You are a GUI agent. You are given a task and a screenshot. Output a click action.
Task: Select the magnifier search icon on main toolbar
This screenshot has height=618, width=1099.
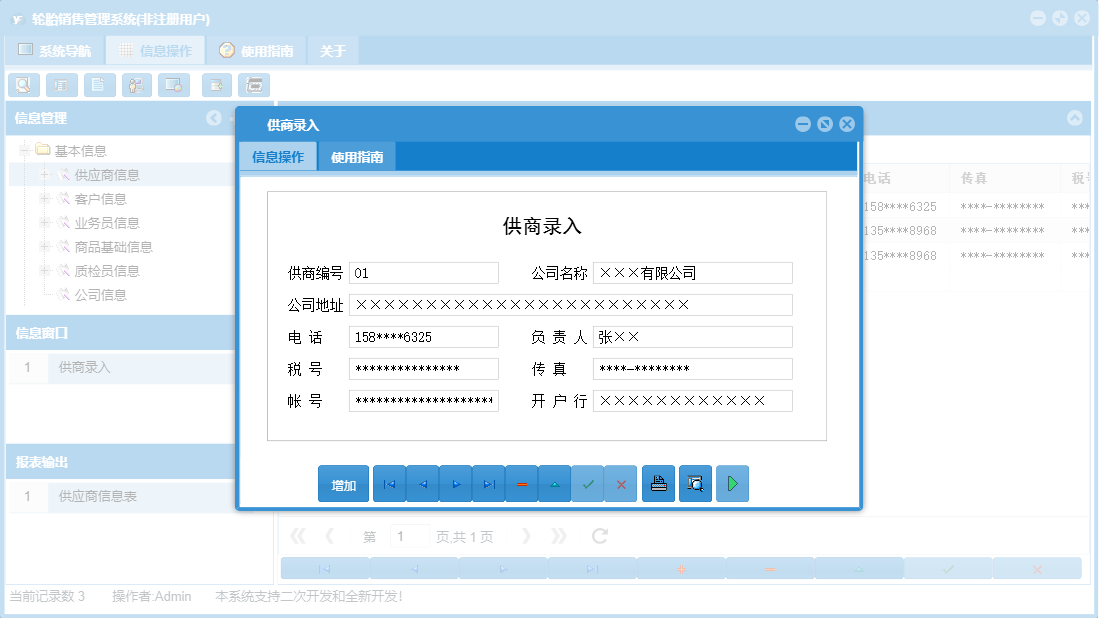(x=23, y=85)
